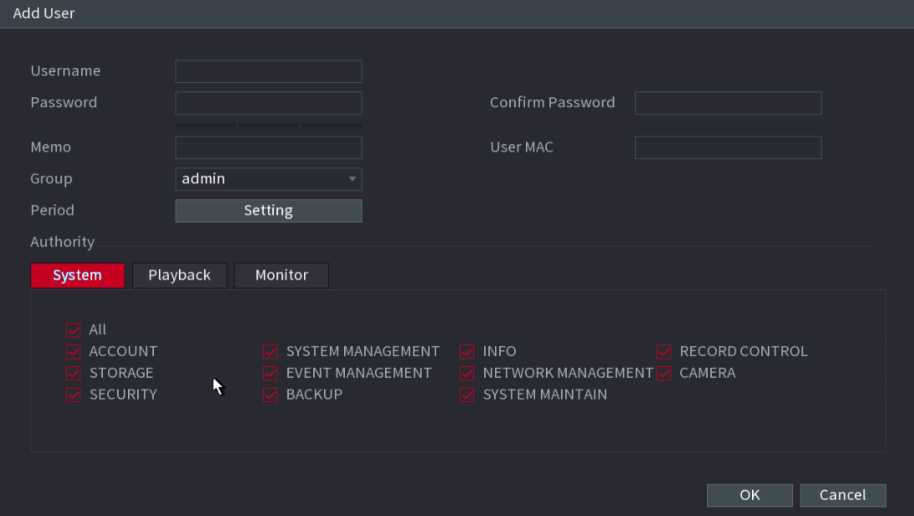The height and width of the screenshot is (516, 914).
Task: Toggle the CAMERA permission checkbox
Action: [x=664, y=373]
